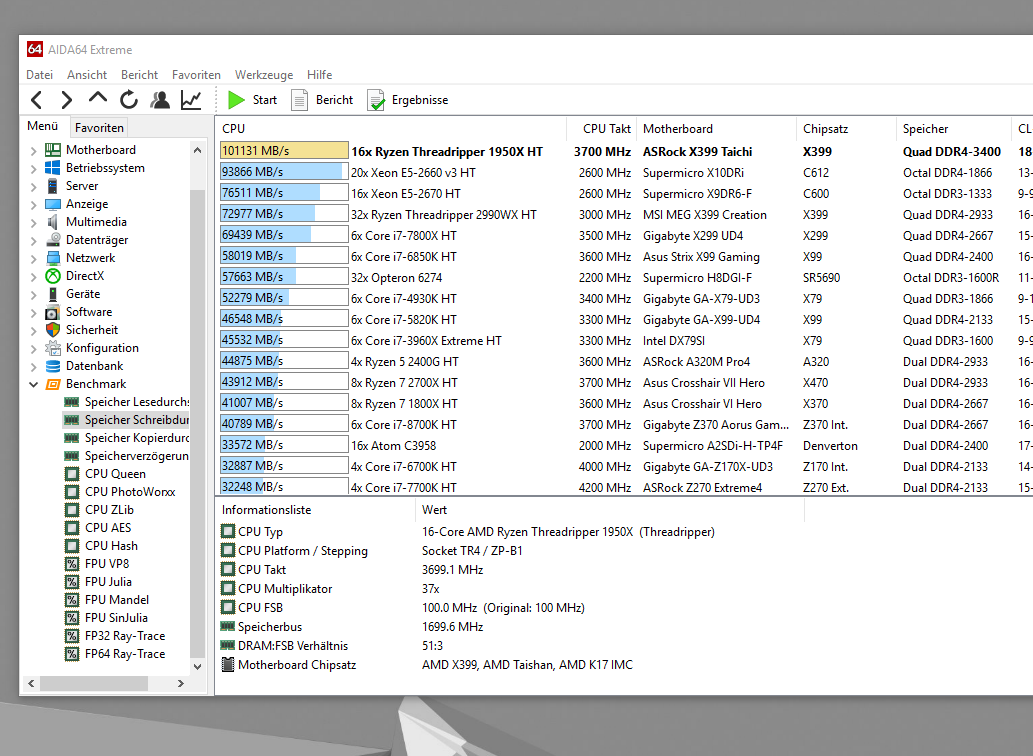Click the Benchmark folder icon
Image resolution: width=1033 pixels, height=756 pixels.
tap(53, 384)
